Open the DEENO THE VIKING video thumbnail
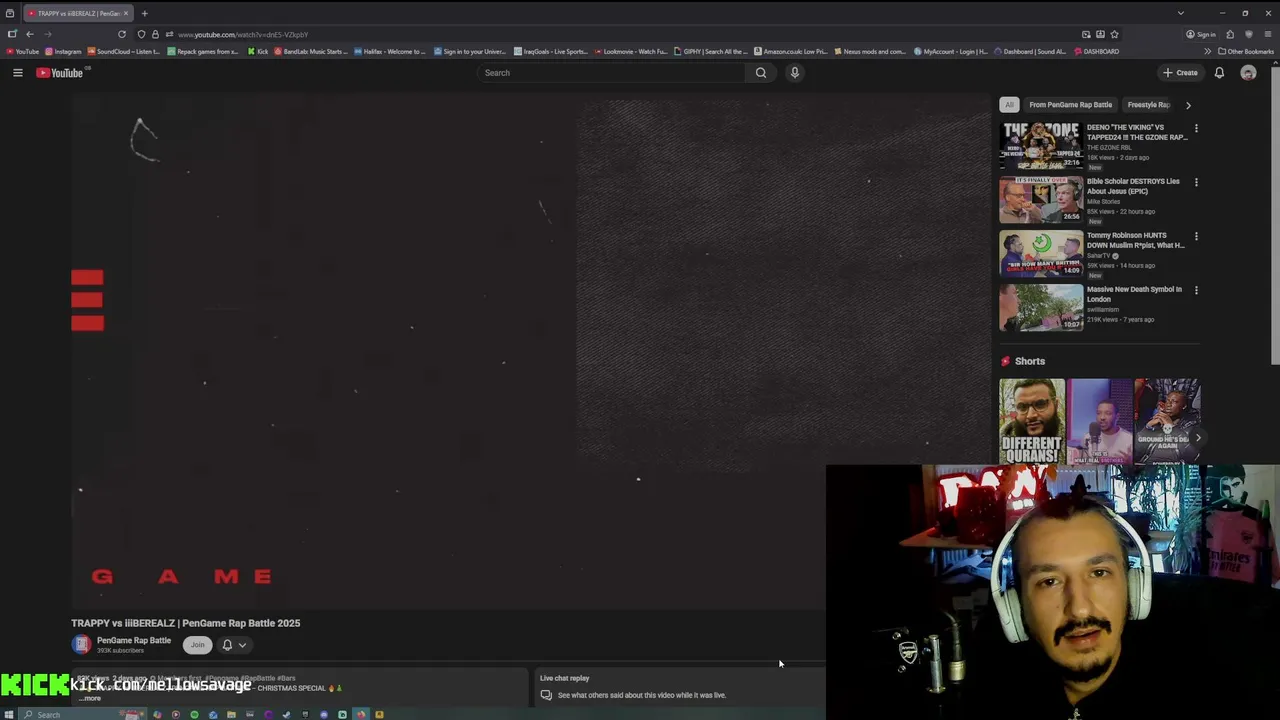 click(x=1041, y=146)
